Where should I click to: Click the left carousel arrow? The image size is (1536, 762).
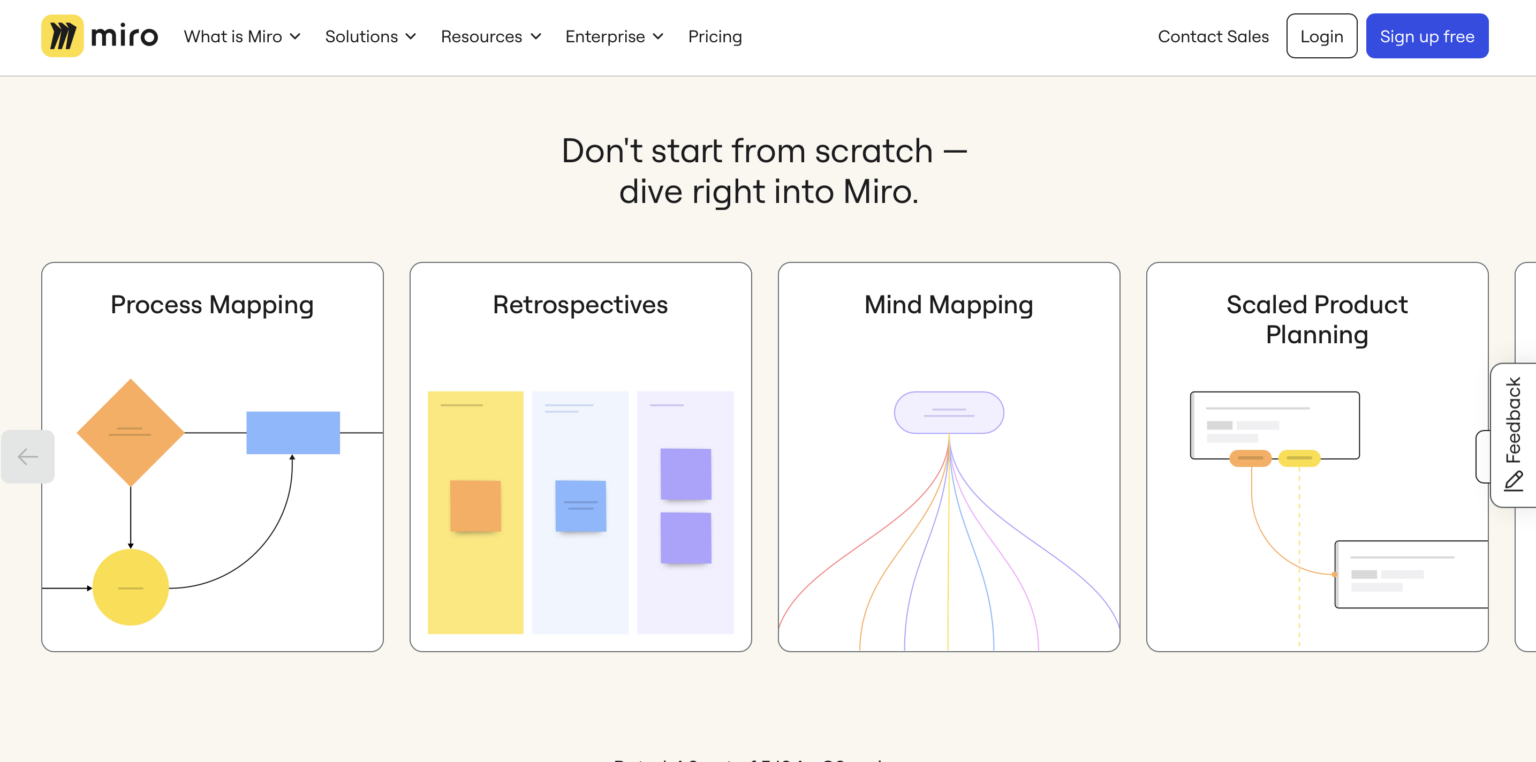point(27,456)
